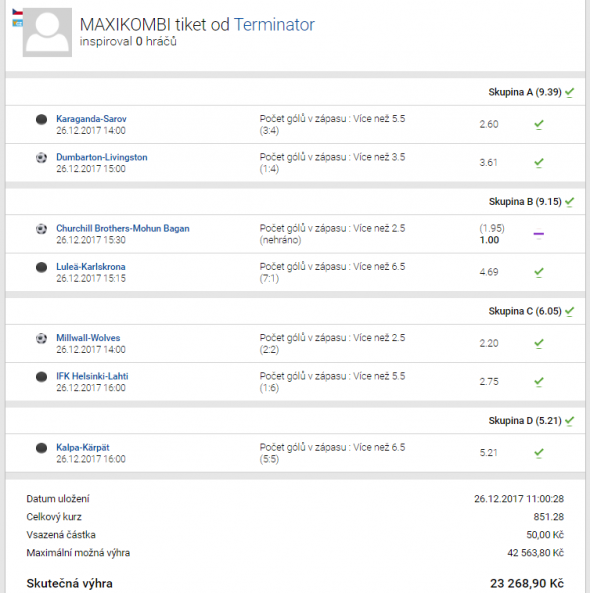
Task: Click the Skupina C (6.05) group header
Action: [525, 311]
